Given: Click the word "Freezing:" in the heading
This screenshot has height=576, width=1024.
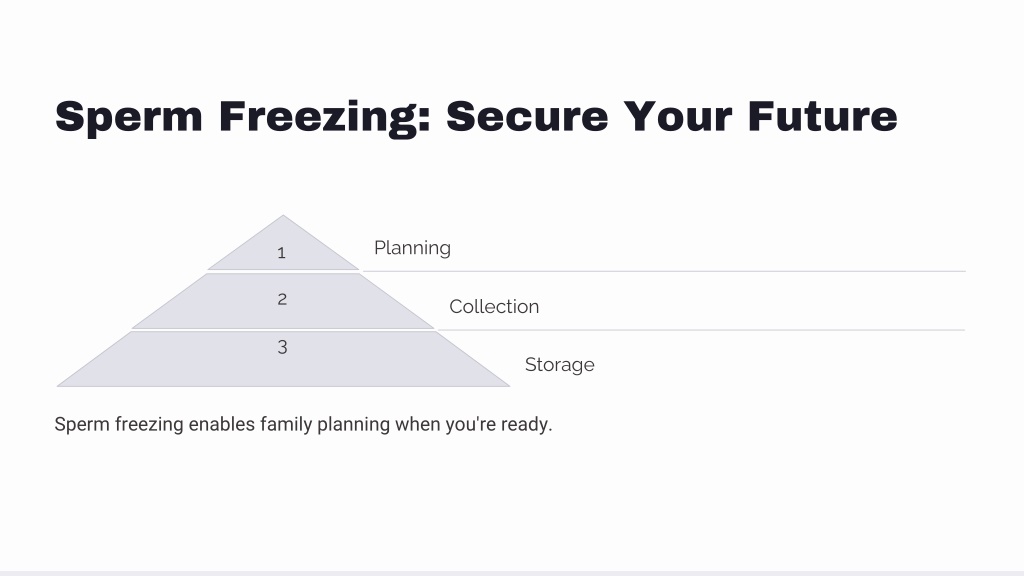Looking at the screenshot, I should [325, 118].
